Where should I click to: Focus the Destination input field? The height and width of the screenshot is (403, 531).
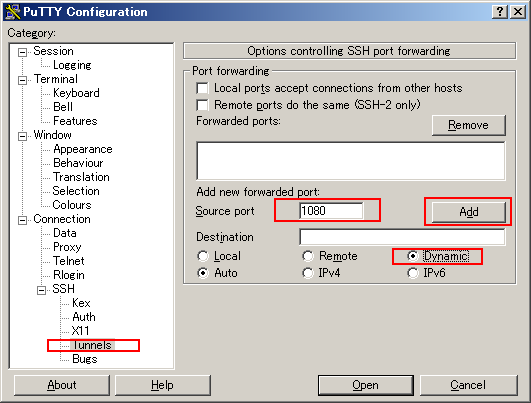pyautogui.click(x=402, y=237)
